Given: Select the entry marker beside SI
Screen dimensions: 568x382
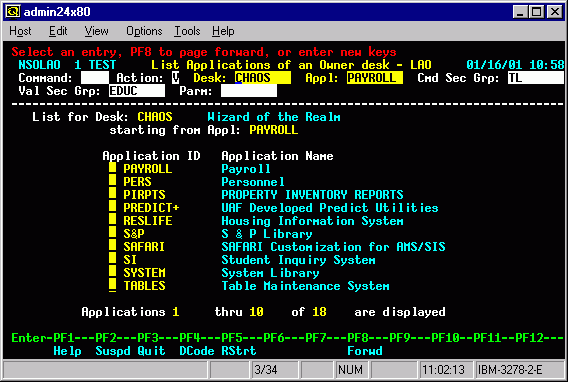Looking at the screenshot, I should (113, 259).
